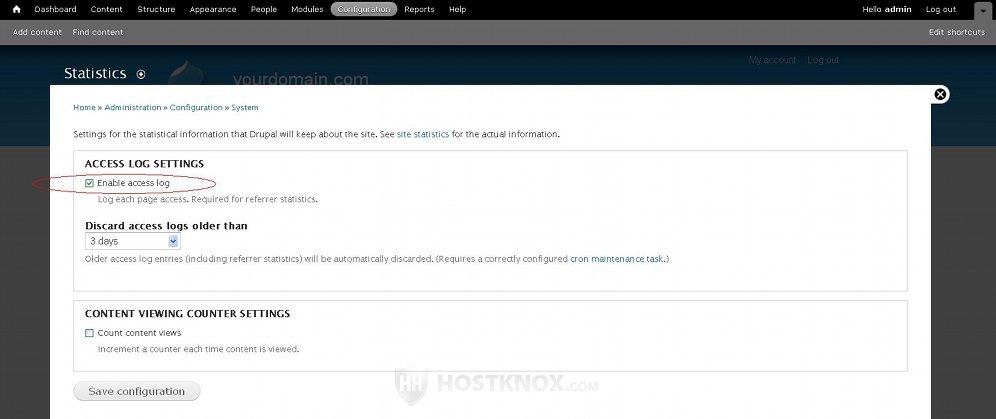Go to Configuration breadcrumb
The height and width of the screenshot is (419, 996).
coord(196,108)
